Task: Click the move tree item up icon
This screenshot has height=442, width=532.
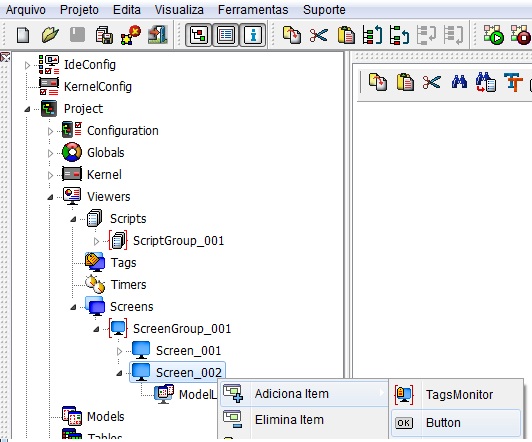Action: click(373, 35)
